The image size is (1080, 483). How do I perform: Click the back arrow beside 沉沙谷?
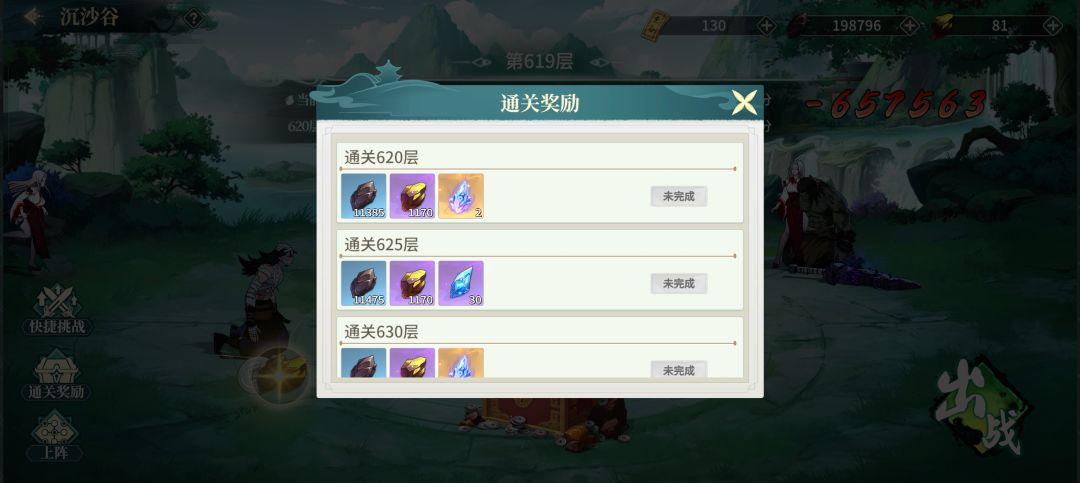coord(32,17)
